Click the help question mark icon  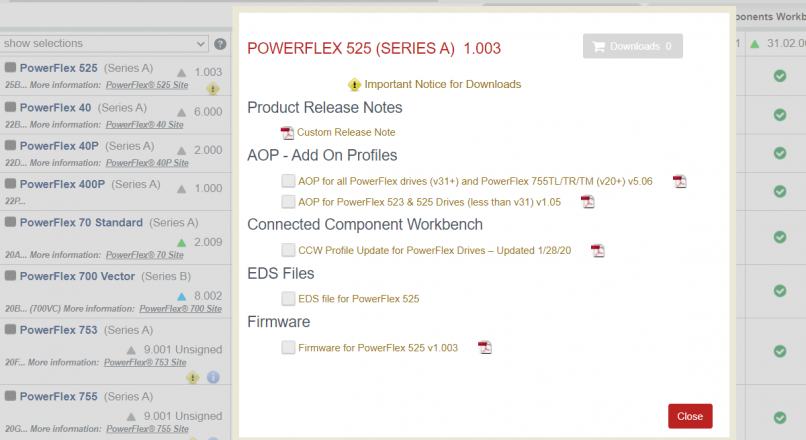click(220, 44)
